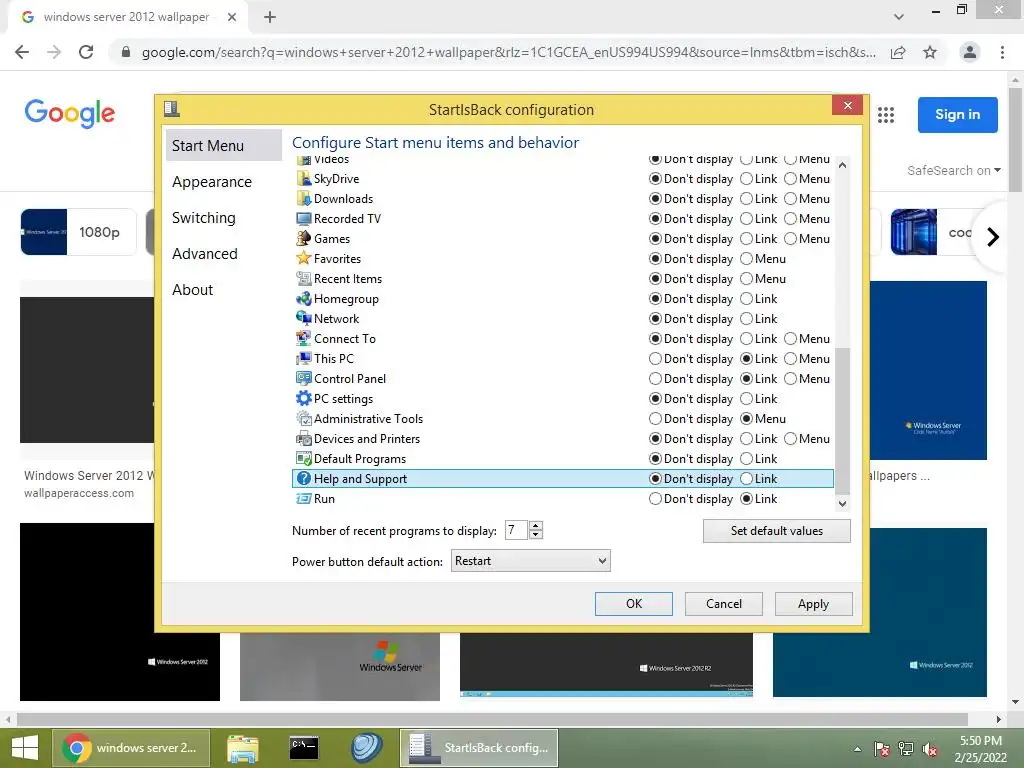Open the Google apps grid
The height and width of the screenshot is (768, 1024).
click(886, 115)
